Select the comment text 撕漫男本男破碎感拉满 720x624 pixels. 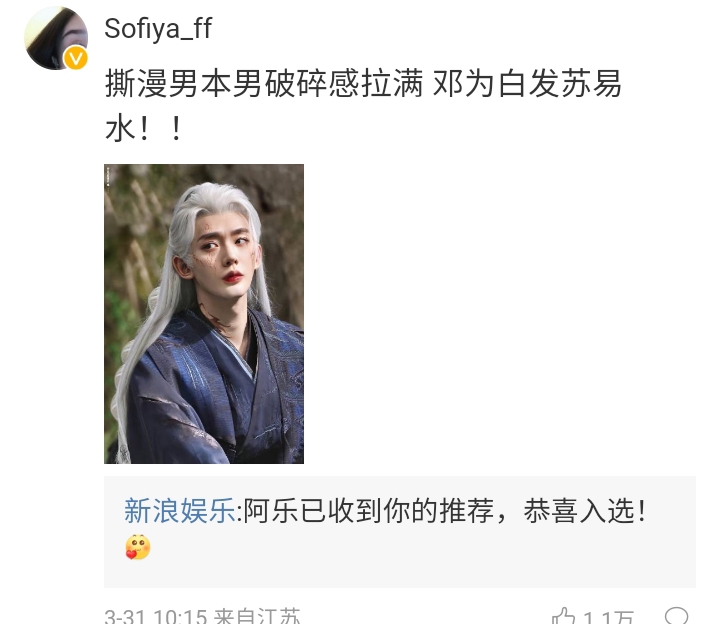pyautogui.click(x=264, y=84)
